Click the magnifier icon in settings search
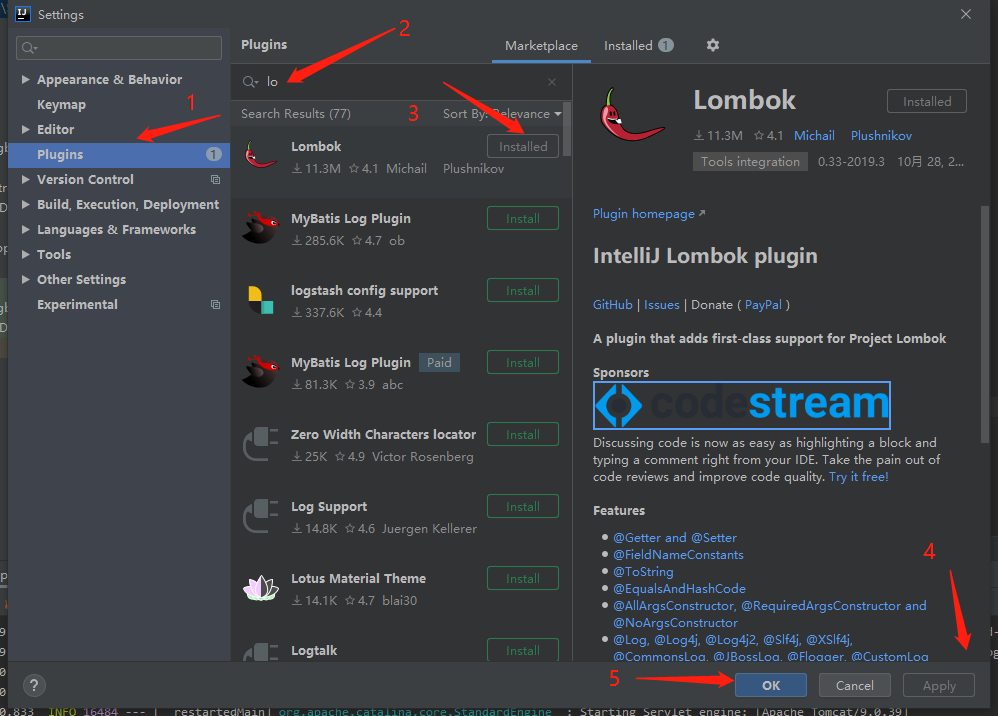 (29, 48)
